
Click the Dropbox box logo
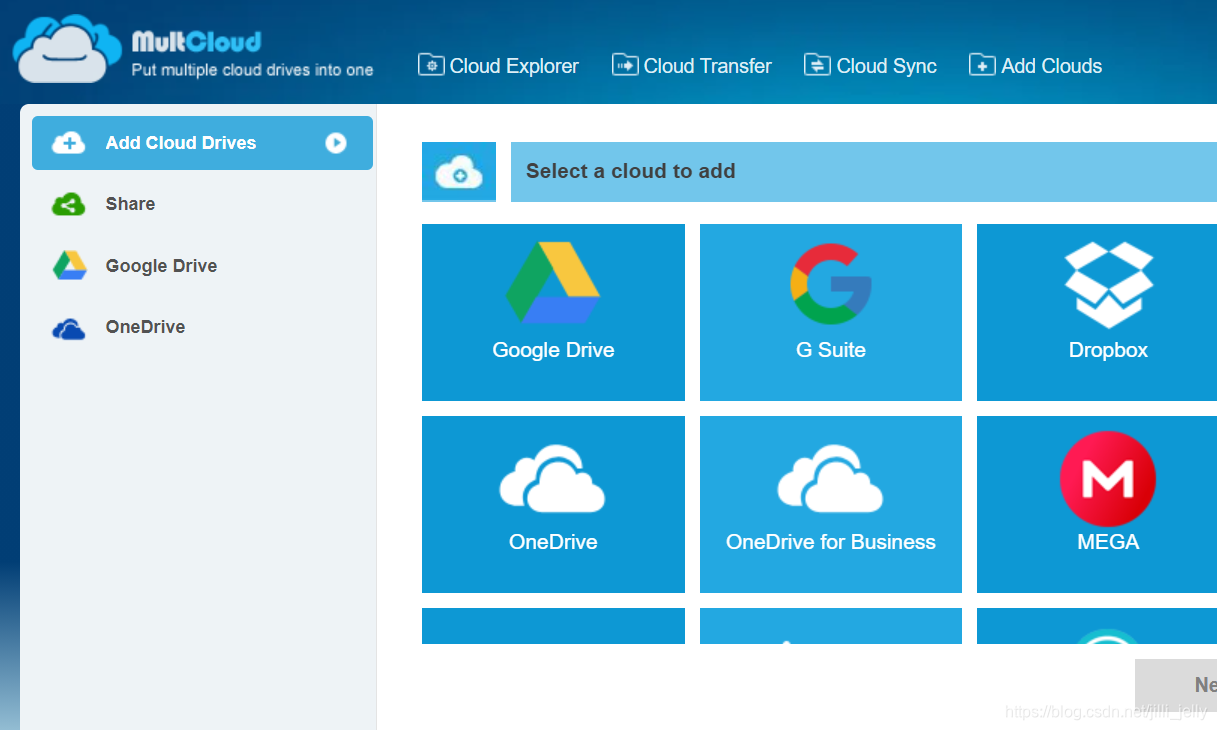coord(1108,285)
